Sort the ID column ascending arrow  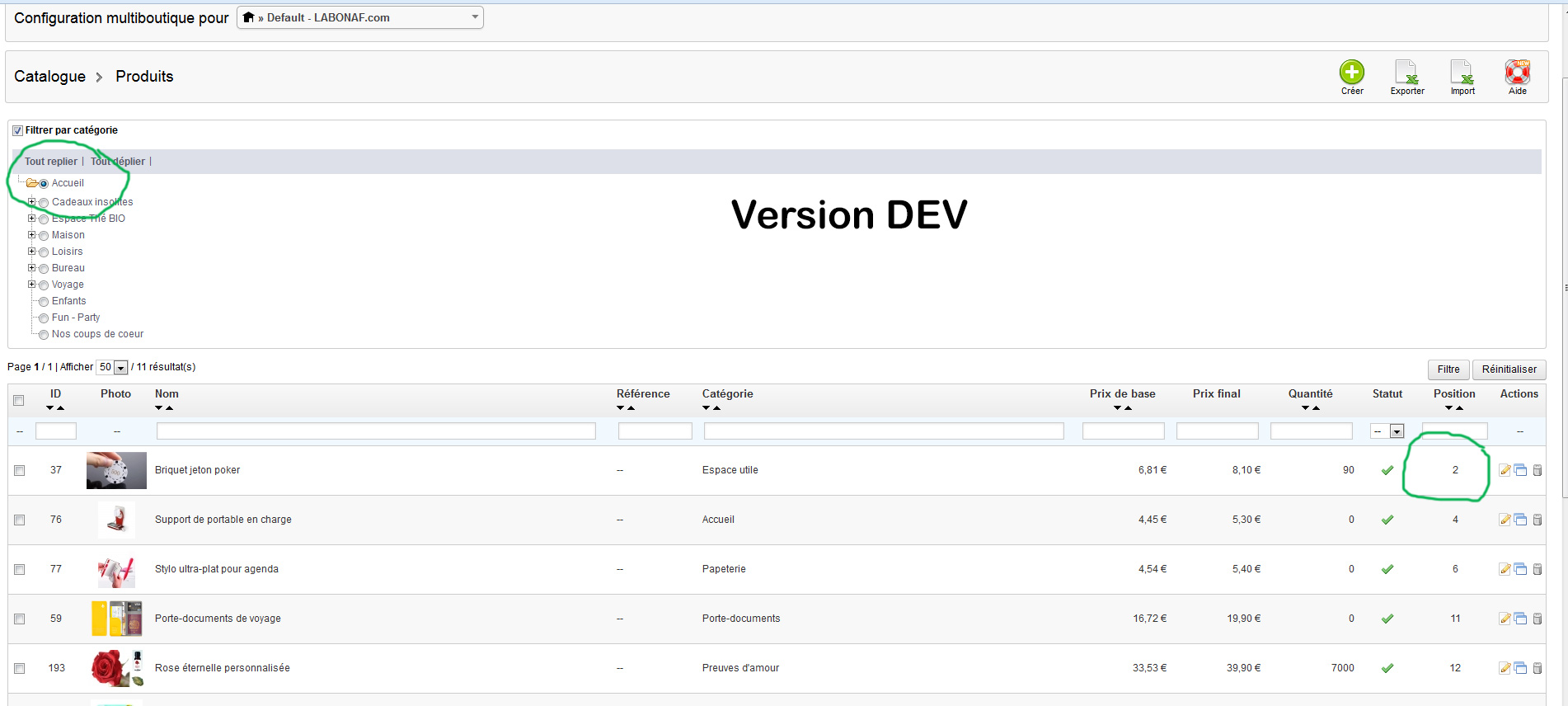pos(60,408)
